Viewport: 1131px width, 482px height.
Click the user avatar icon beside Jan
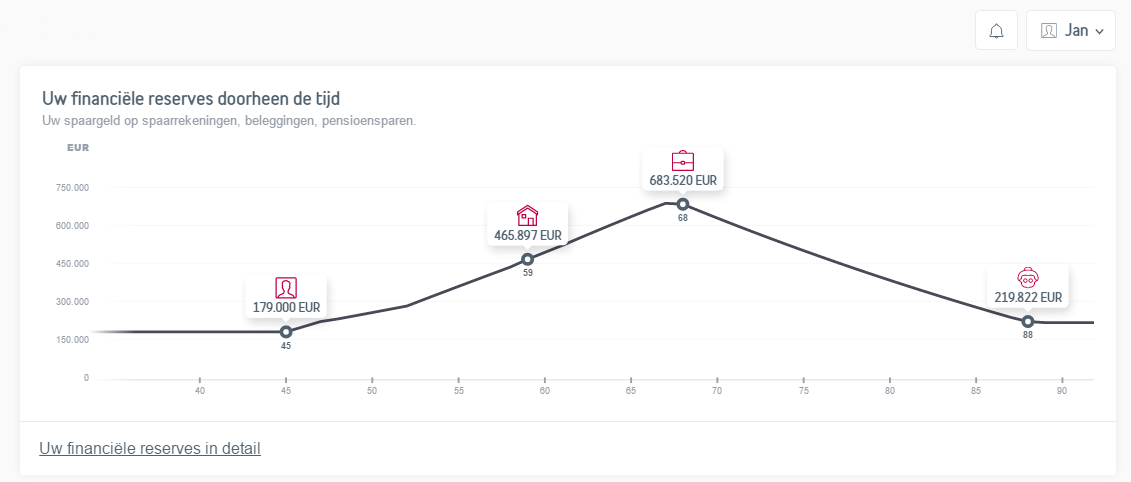pyautogui.click(x=1049, y=31)
